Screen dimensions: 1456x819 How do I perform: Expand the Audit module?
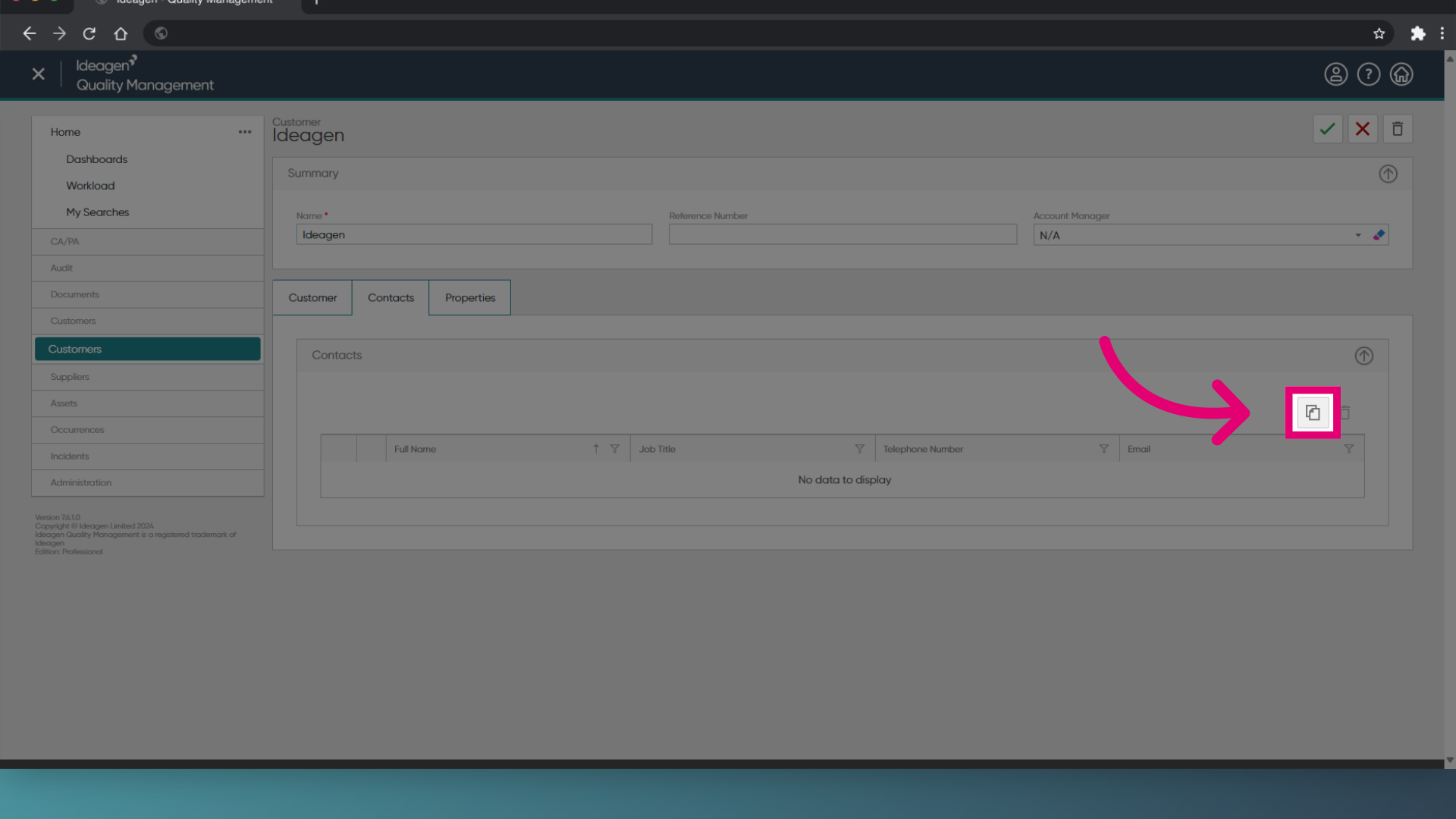tap(148, 268)
